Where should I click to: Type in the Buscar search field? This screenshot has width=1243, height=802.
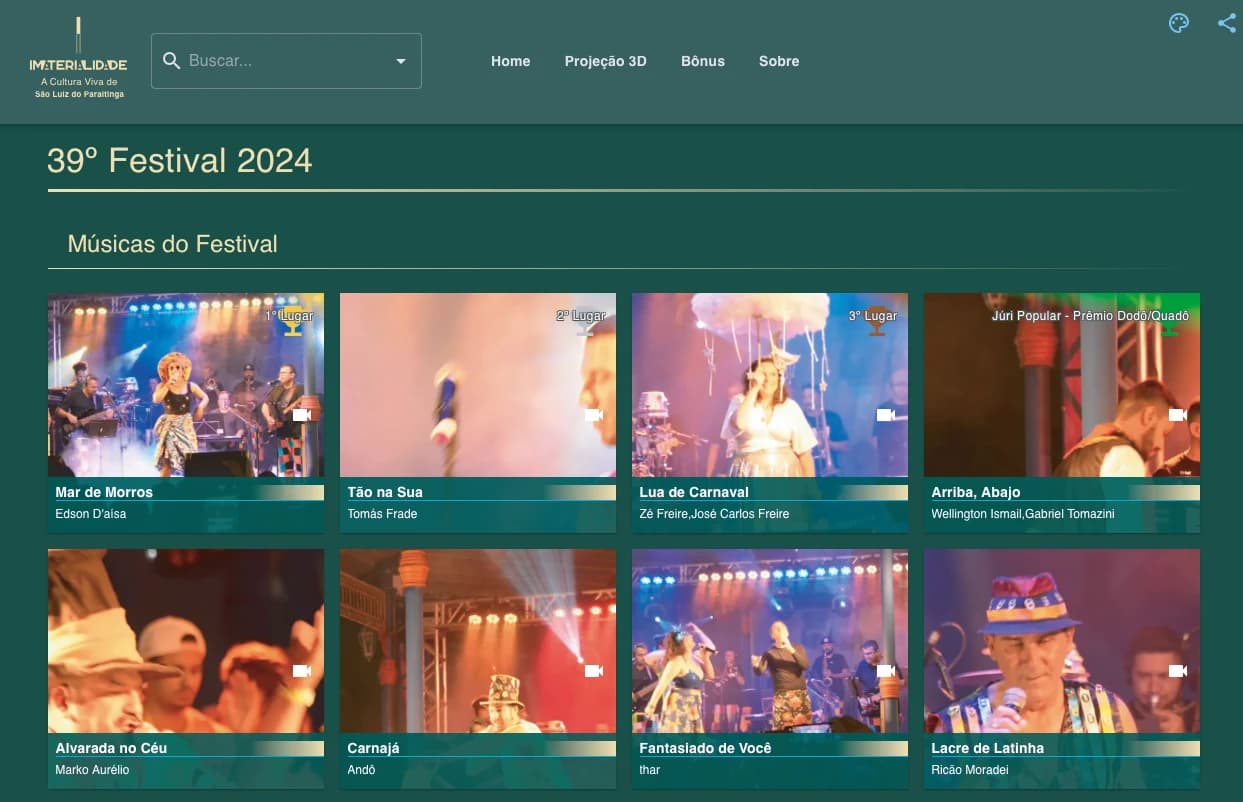tap(285, 61)
